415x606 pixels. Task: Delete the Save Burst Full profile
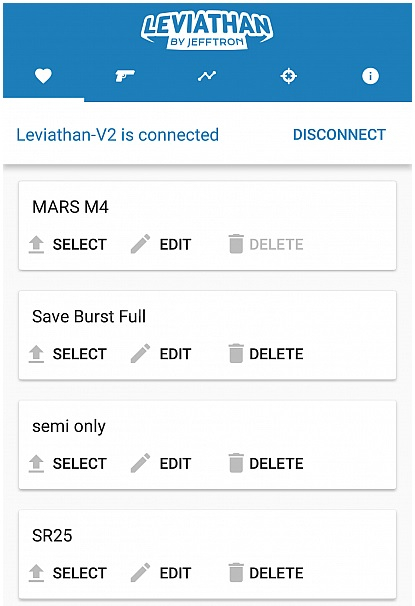pos(266,354)
